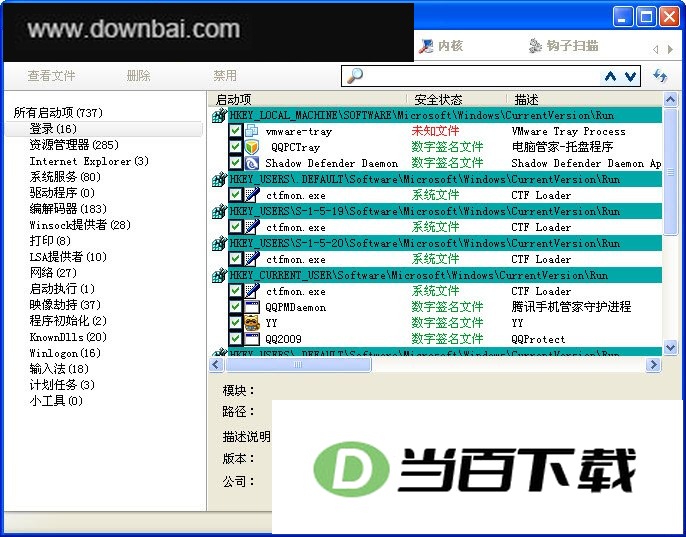Uncheck ctfmon.exe under HKEY_CURRENT_USER
The image size is (686, 537).
coord(235,291)
